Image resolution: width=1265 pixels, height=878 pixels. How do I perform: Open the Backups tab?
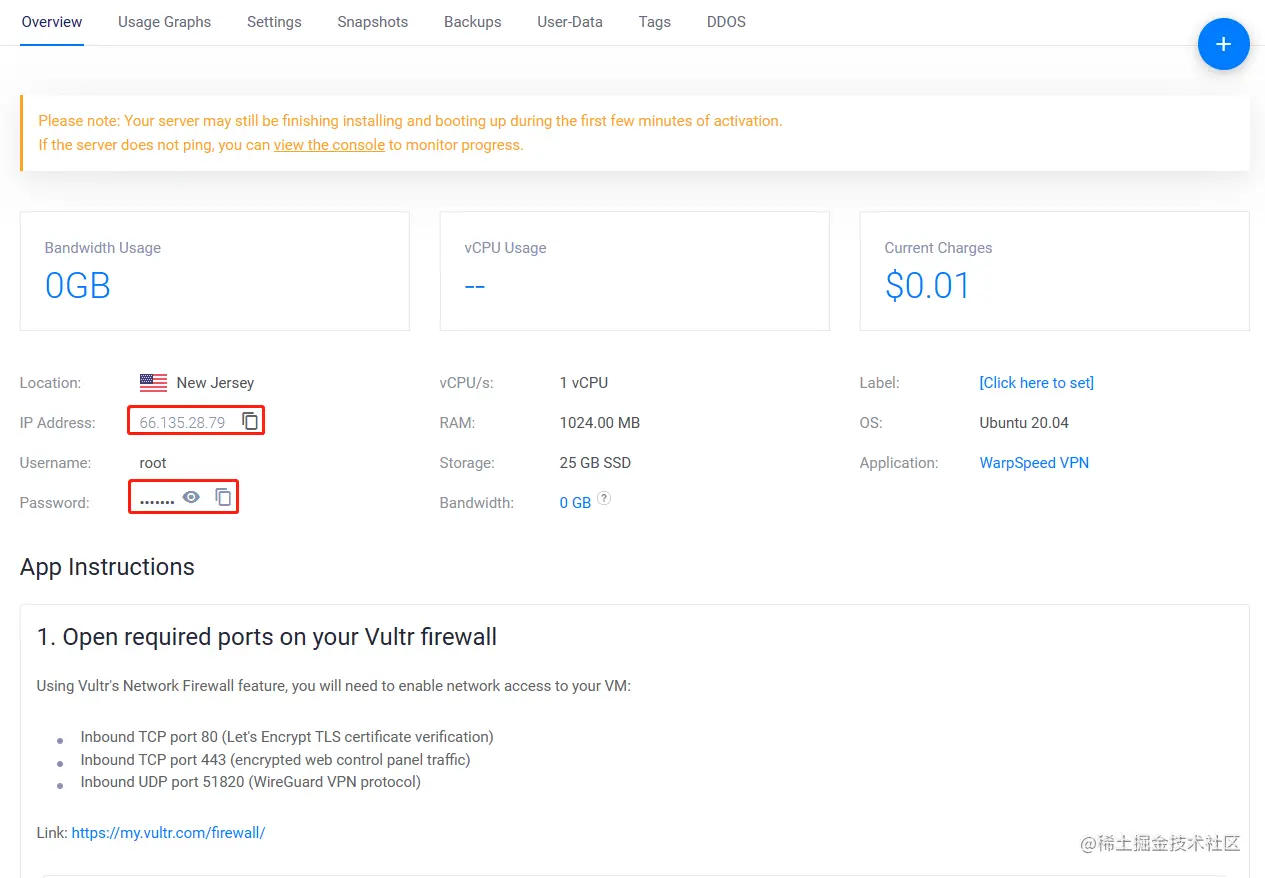pyautogui.click(x=473, y=21)
